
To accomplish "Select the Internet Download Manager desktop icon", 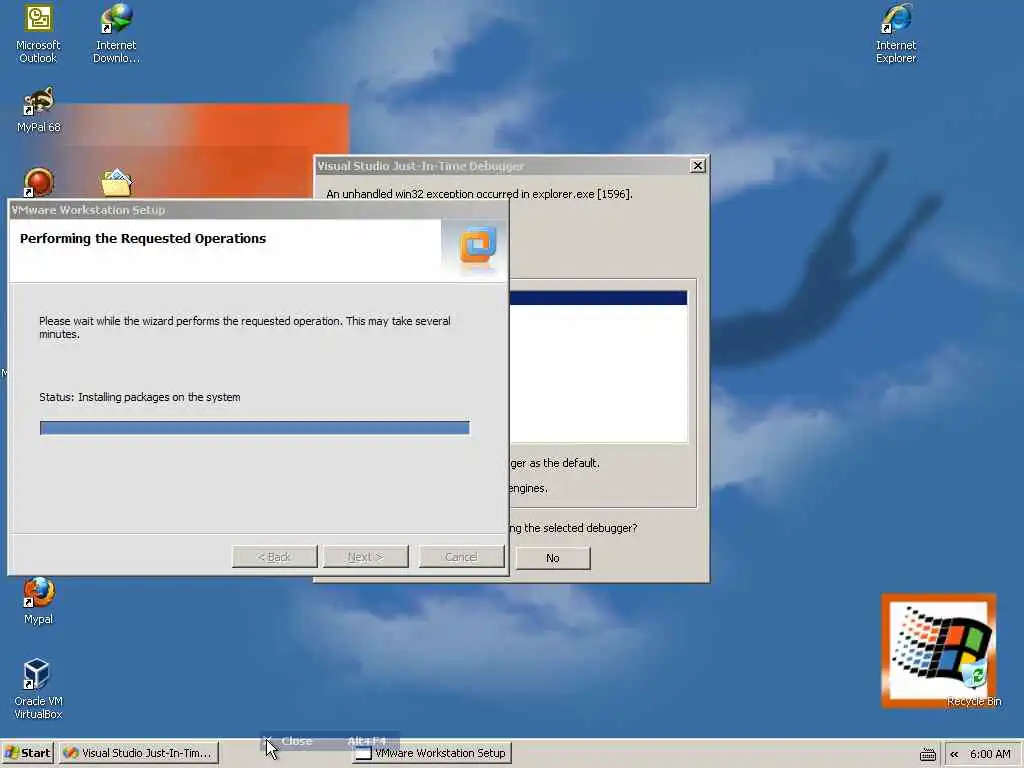I will (x=116, y=34).
